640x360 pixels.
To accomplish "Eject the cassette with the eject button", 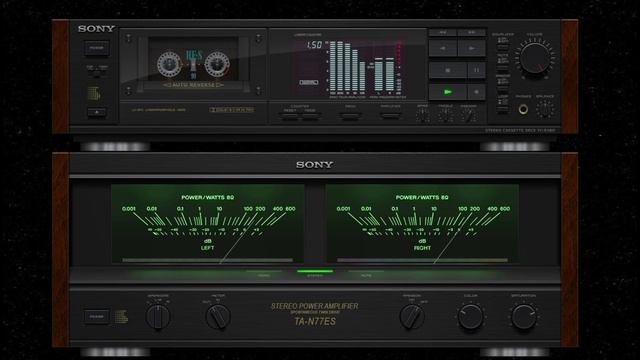I will [97, 112].
